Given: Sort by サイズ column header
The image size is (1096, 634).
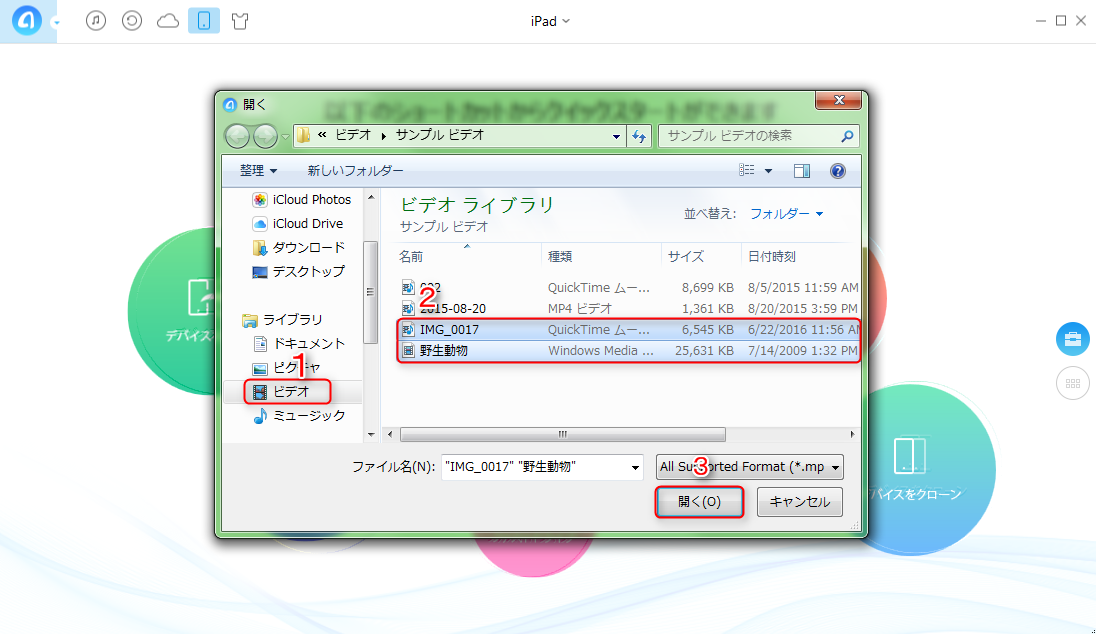Looking at the screenshot, I should click(x=701, y=256).
